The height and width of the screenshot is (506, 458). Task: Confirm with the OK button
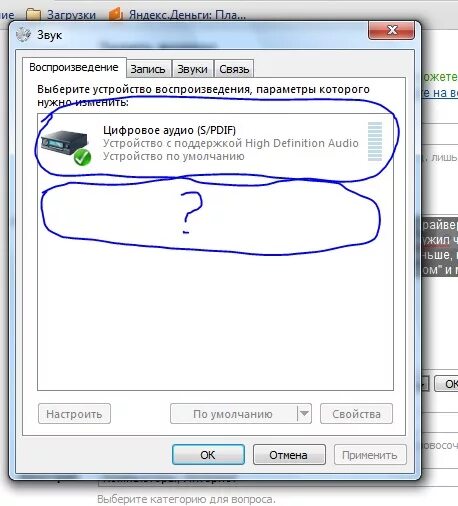click(208, 454)
